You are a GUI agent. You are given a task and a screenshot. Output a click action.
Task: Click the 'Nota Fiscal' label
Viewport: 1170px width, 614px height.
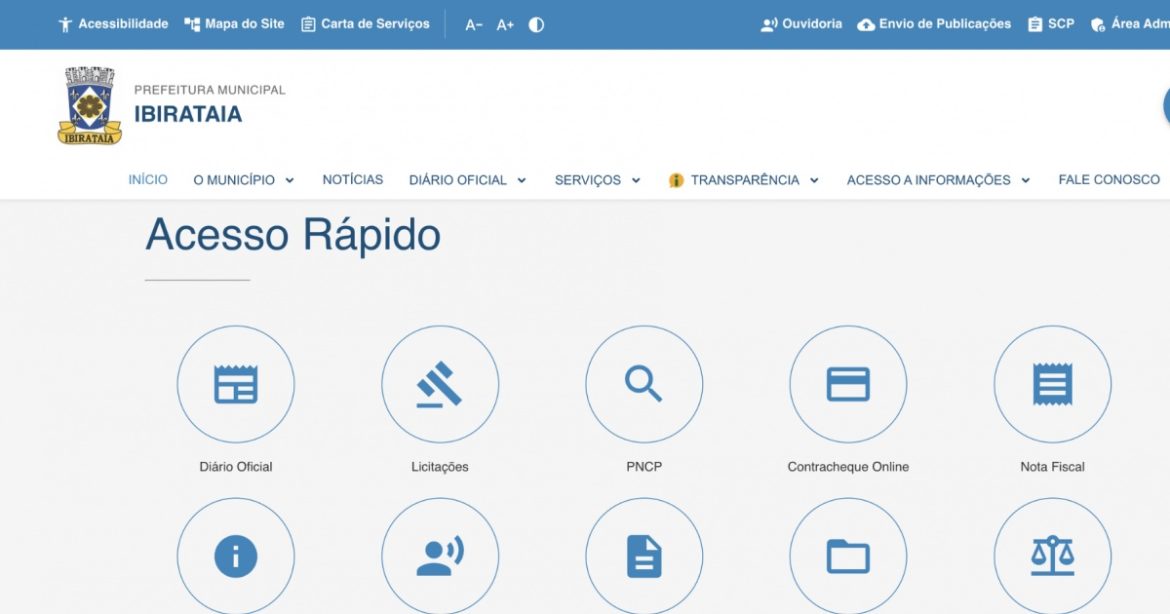click(1052, 467)
